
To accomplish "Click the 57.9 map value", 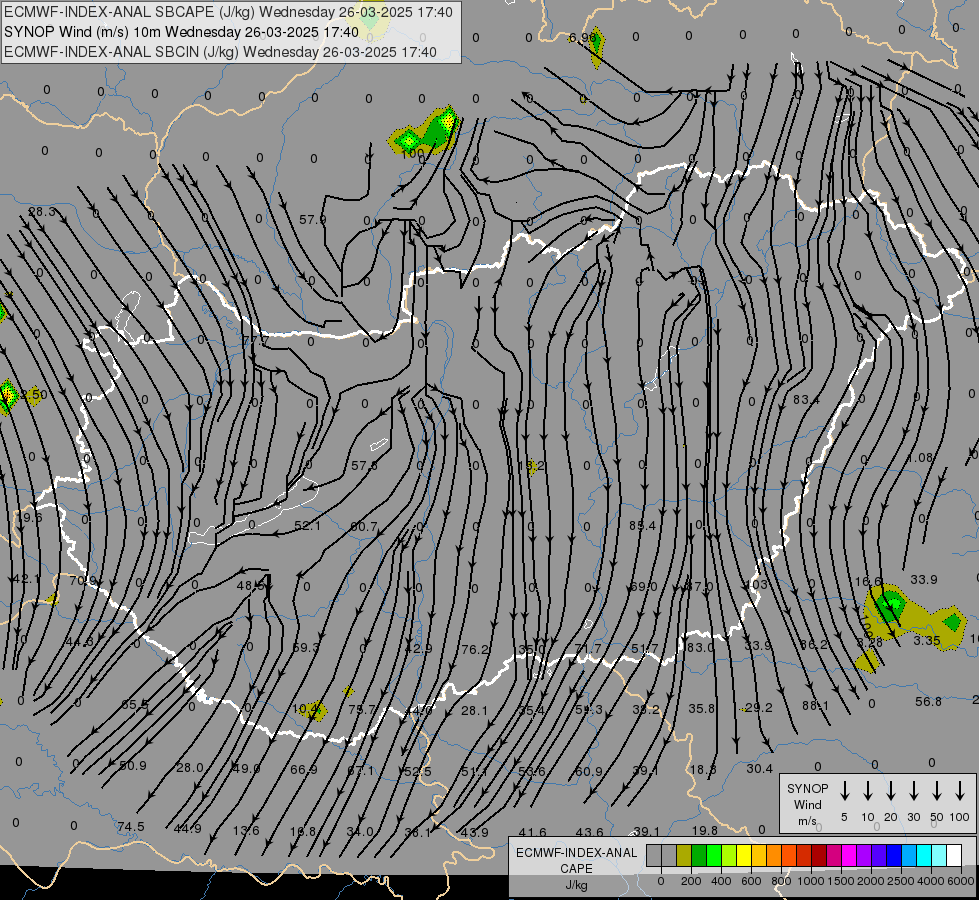I will coord(312,219).
